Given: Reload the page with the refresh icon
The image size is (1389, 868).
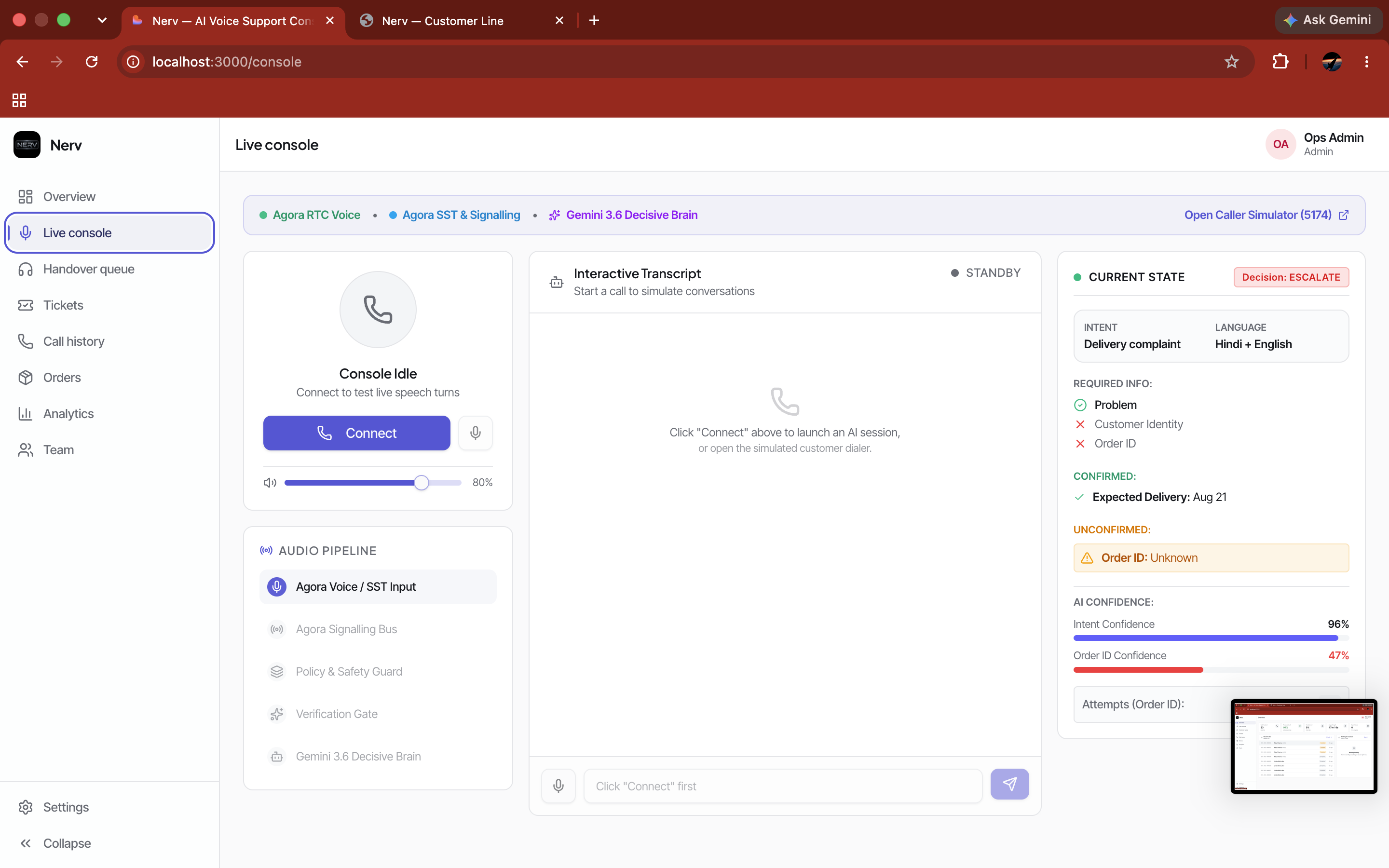Looking at the screenshot, I should 92,61.
